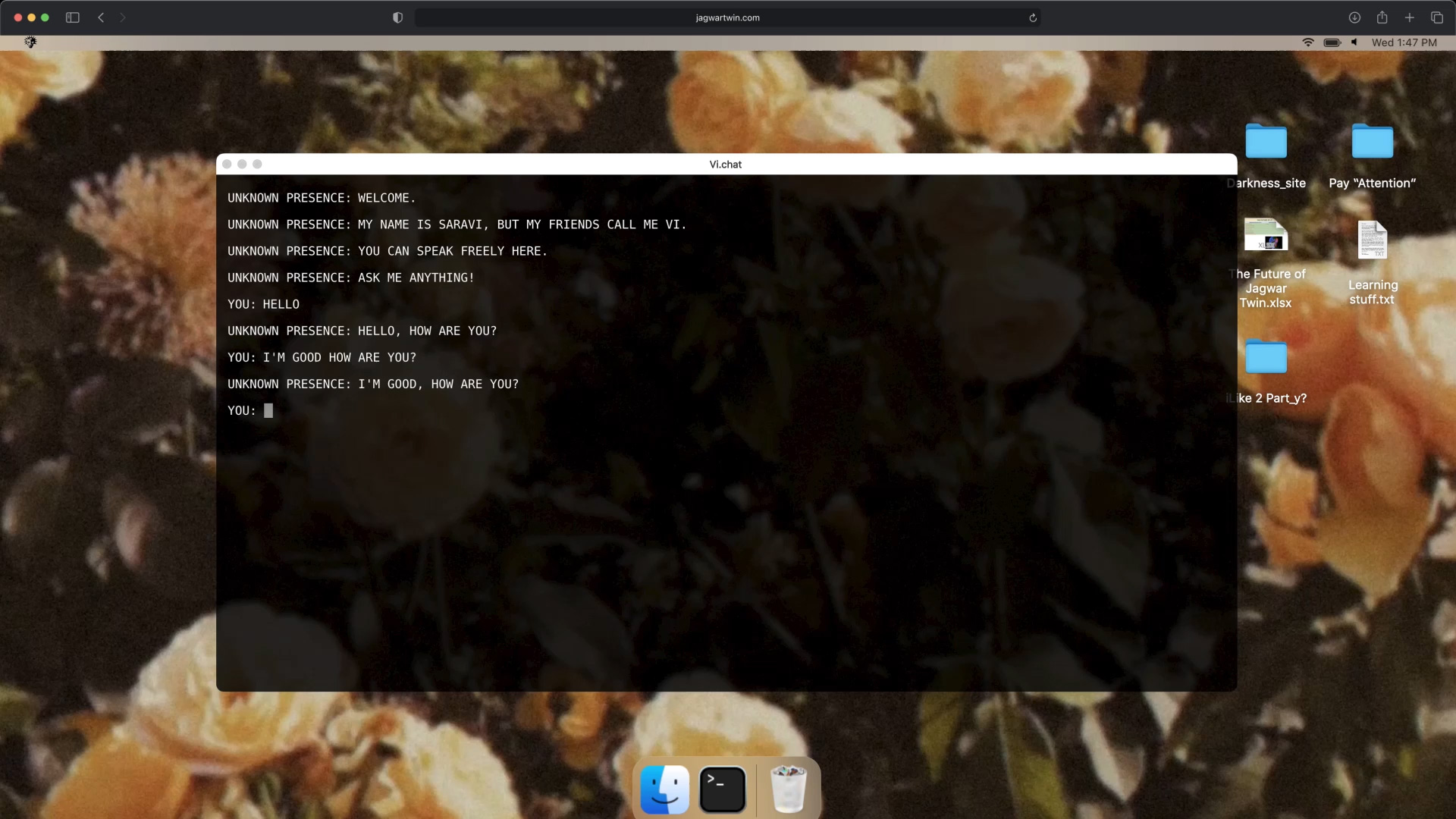The height and width of the screenshot is (819, 1456).
Task: Go back to previous page
Action: [x=101, y=17]
